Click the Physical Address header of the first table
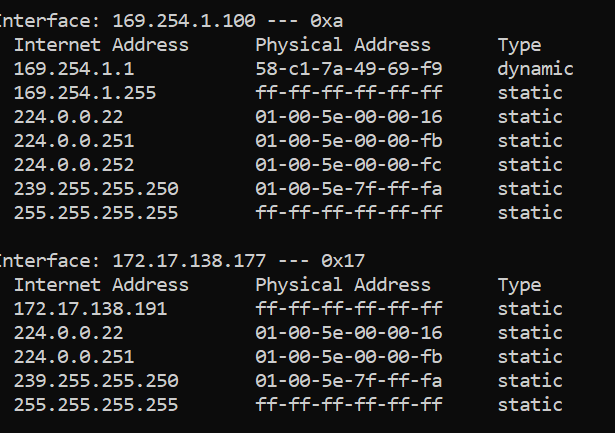Image resolution: width=615 pixels, height=433 pixels. 343,45
